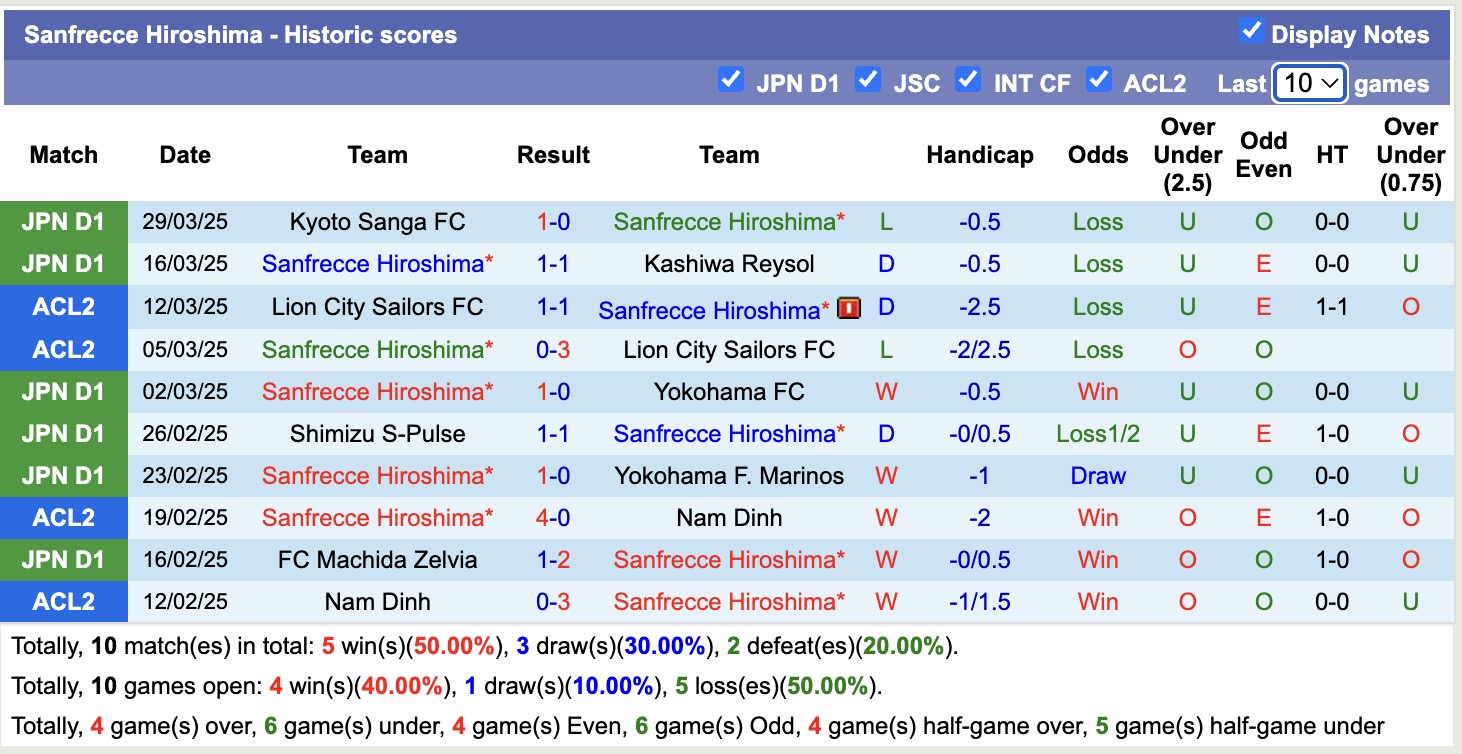Click the Handicap column header

[x=979, y=155]
